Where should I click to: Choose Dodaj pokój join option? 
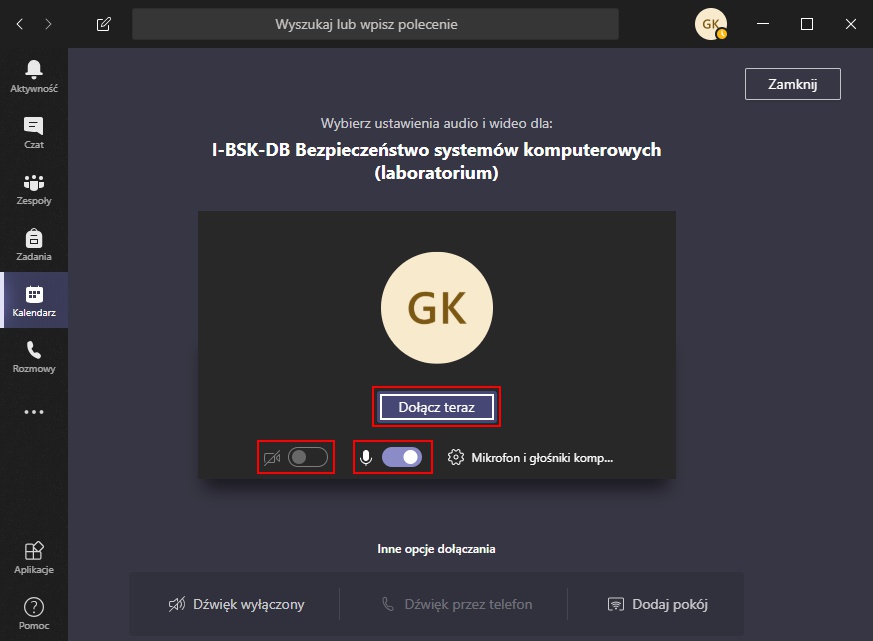click(x=658, y=604)
